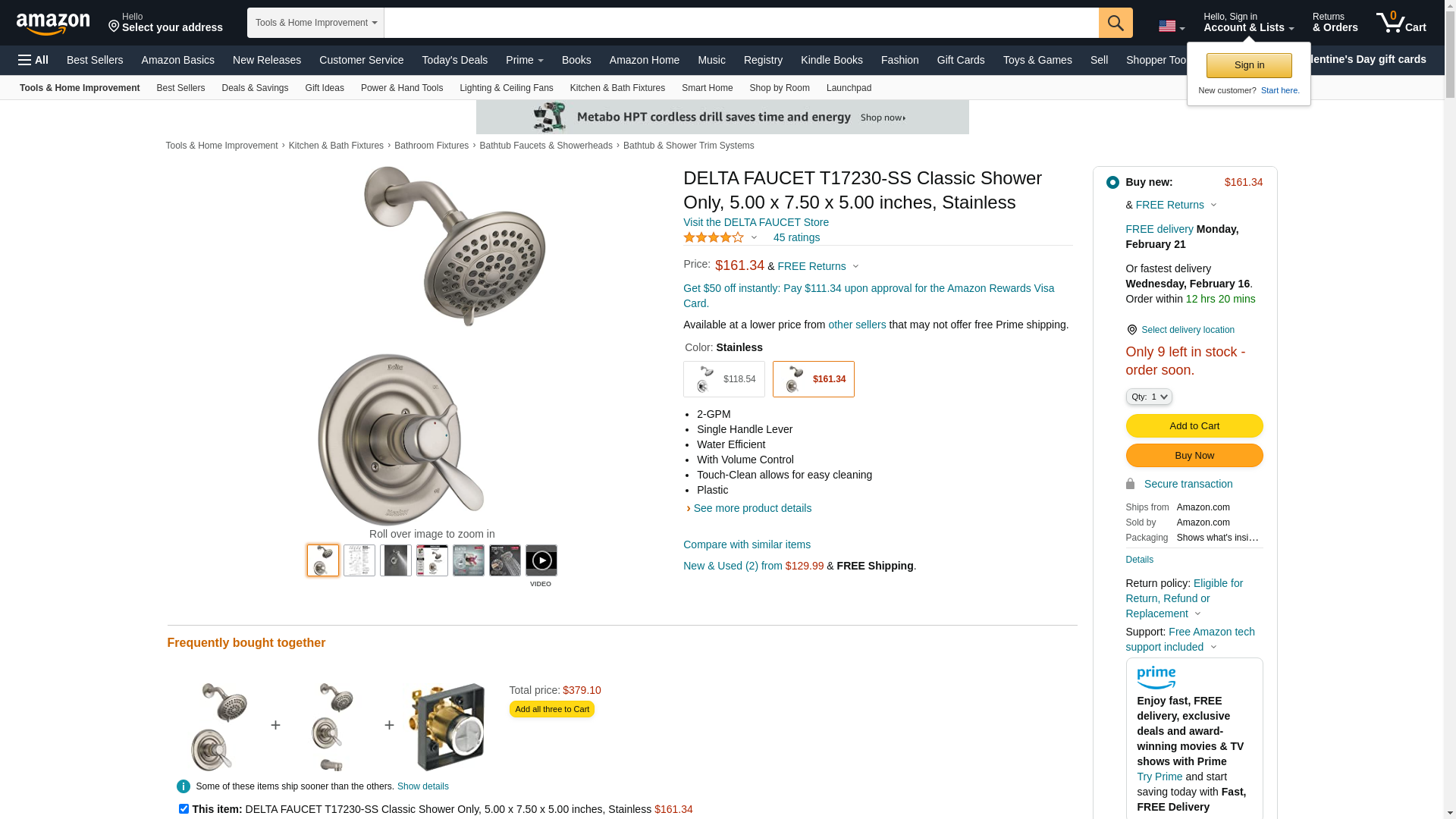Go to Kitchen & Bath Fixtures tab
Viewport: 1456px width, 819px height.
click(x=617, y=88)
